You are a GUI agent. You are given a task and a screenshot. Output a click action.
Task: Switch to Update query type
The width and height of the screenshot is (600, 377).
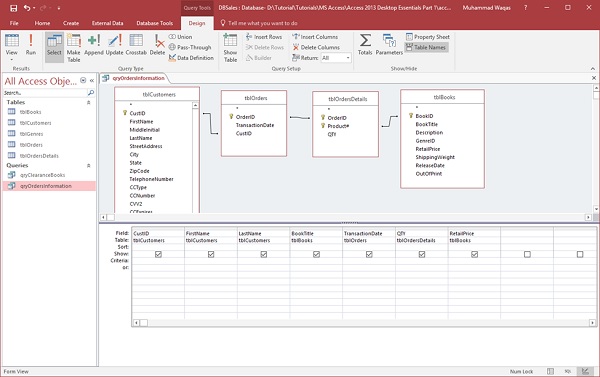[x=114, y=45]
